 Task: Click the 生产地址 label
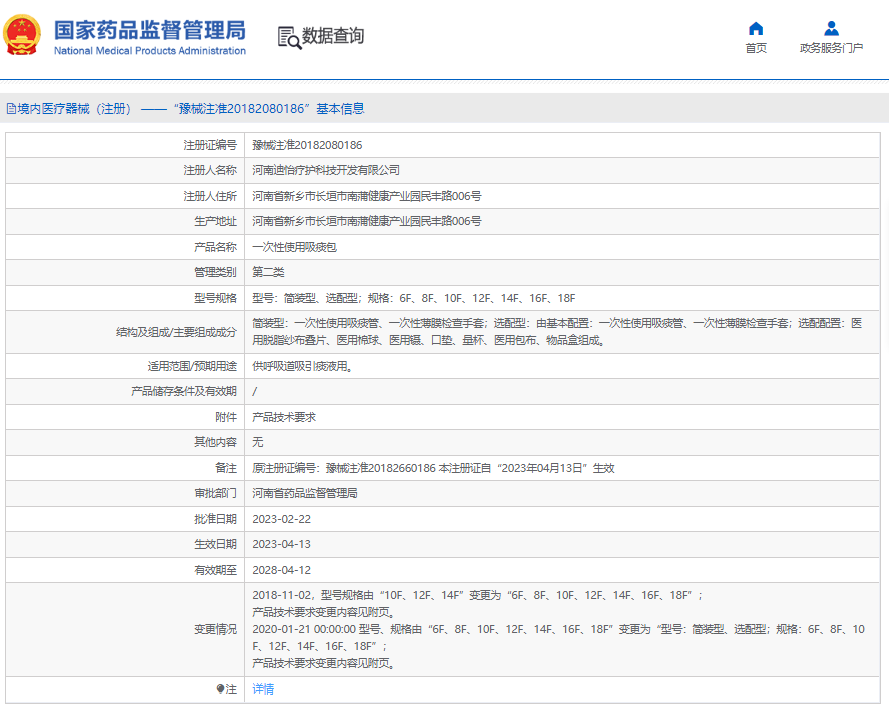[x=215, y=221]
